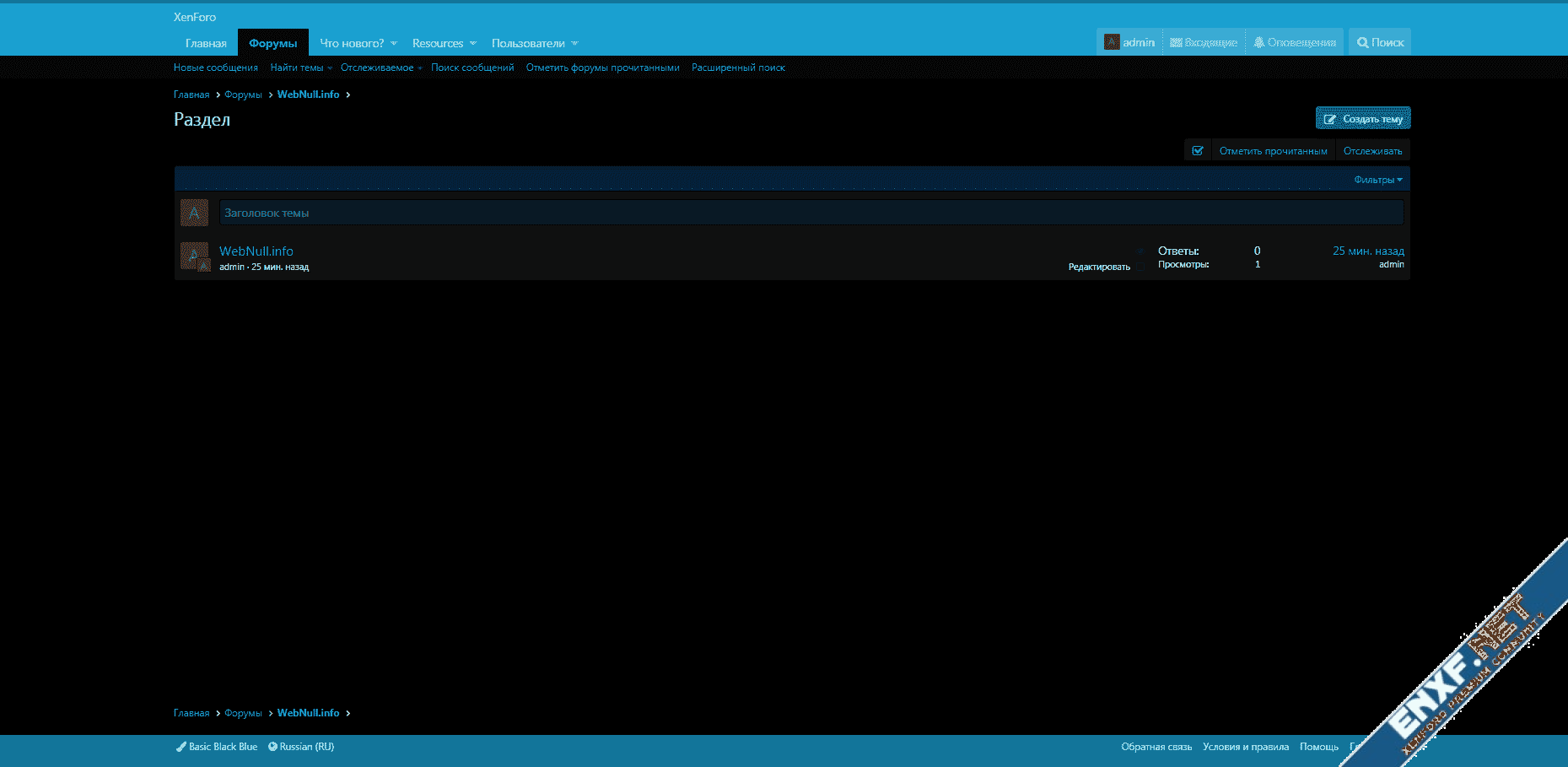The width and height of the screenshot is (1568, 767).
Task: Click the author avatar beside the WebNull.info thread
Action: (x=194, y=256)
